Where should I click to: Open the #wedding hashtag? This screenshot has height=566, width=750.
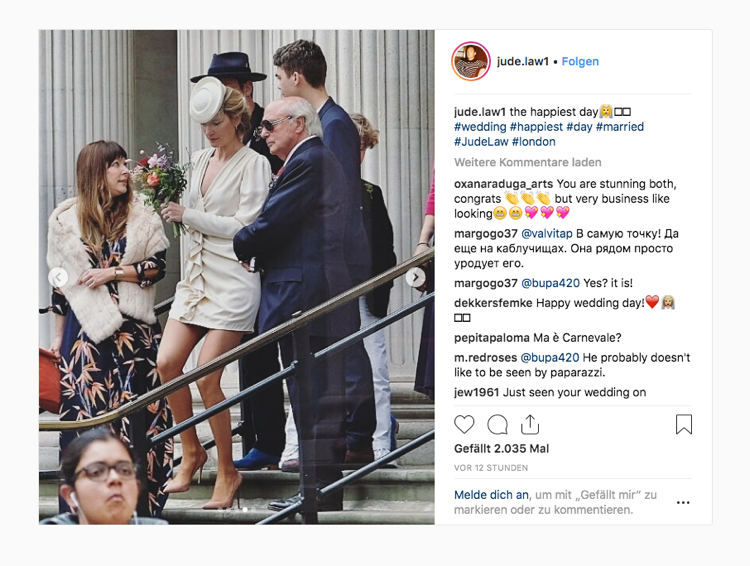[x=480, y=127]
